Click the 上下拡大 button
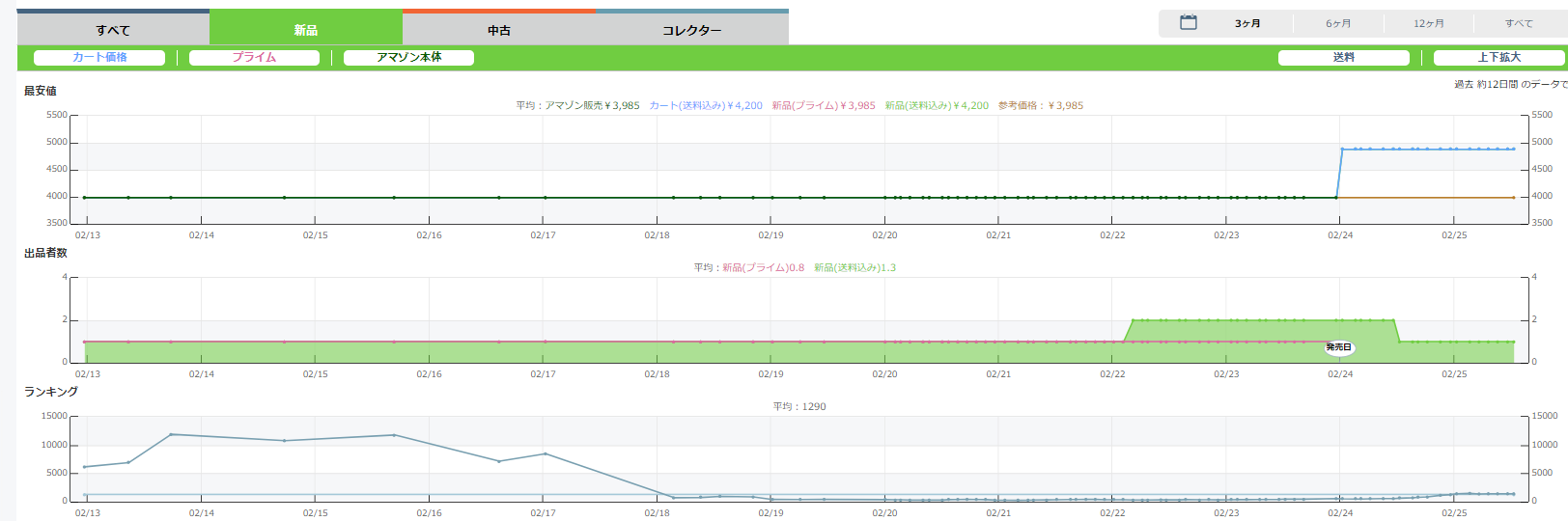1568x521 pixels. click(x=1498, y=58)
